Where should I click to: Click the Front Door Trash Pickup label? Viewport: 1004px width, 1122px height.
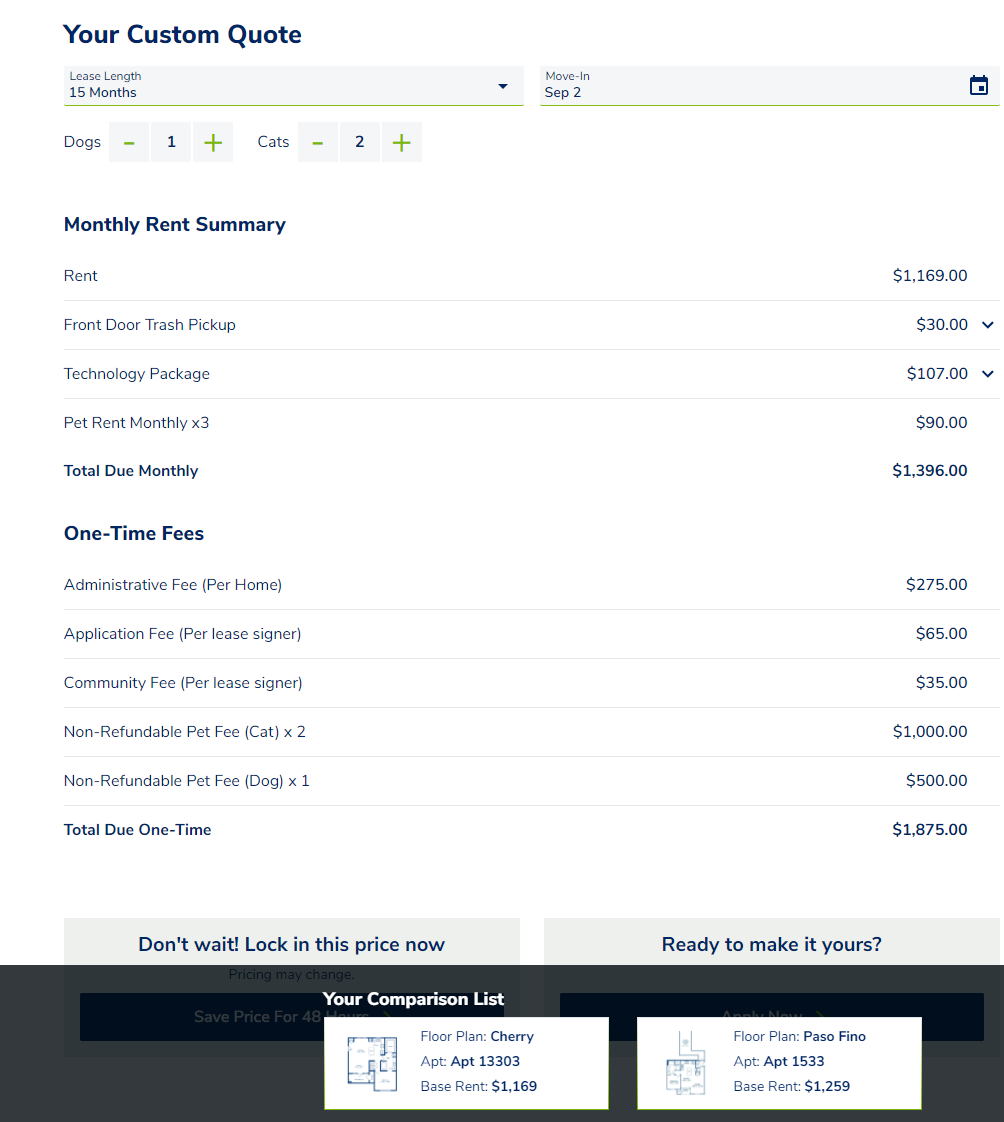click(150, 325)
